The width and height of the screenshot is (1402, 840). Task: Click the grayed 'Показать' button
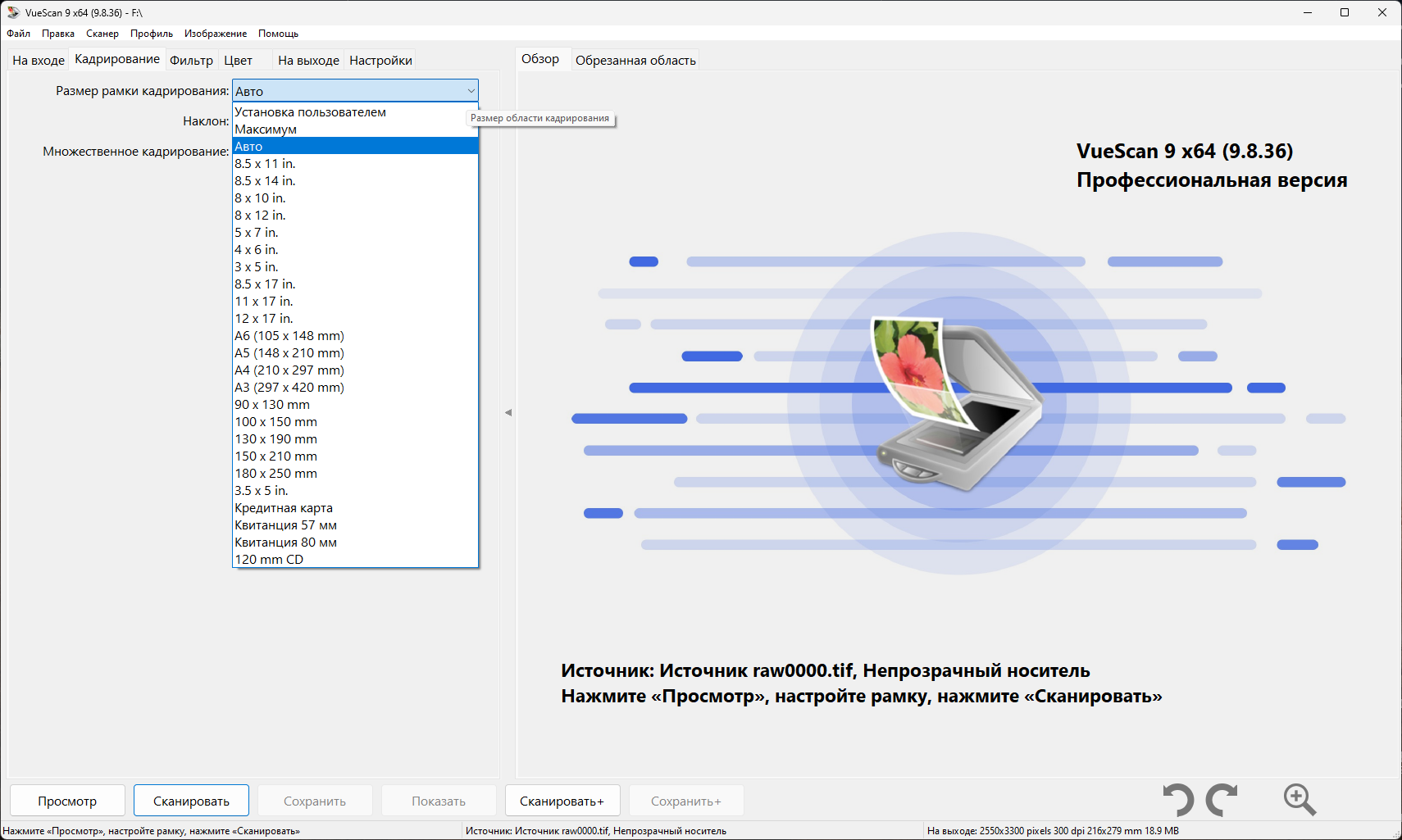click(x=439, y=801)
